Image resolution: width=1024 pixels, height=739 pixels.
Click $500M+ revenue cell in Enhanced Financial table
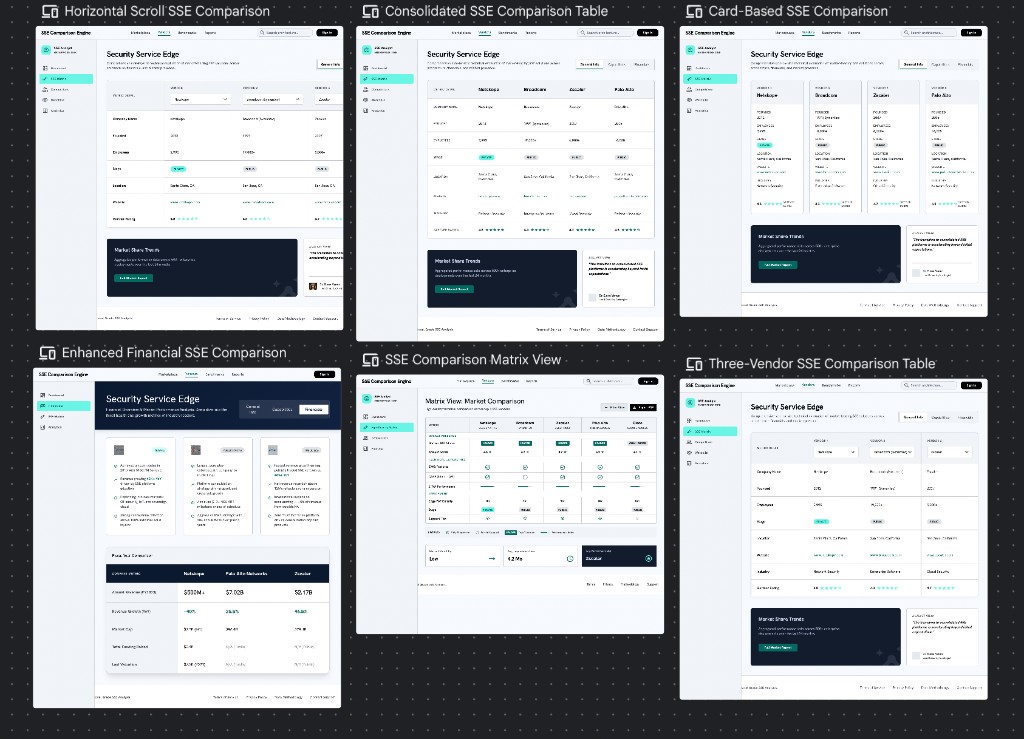194,593
